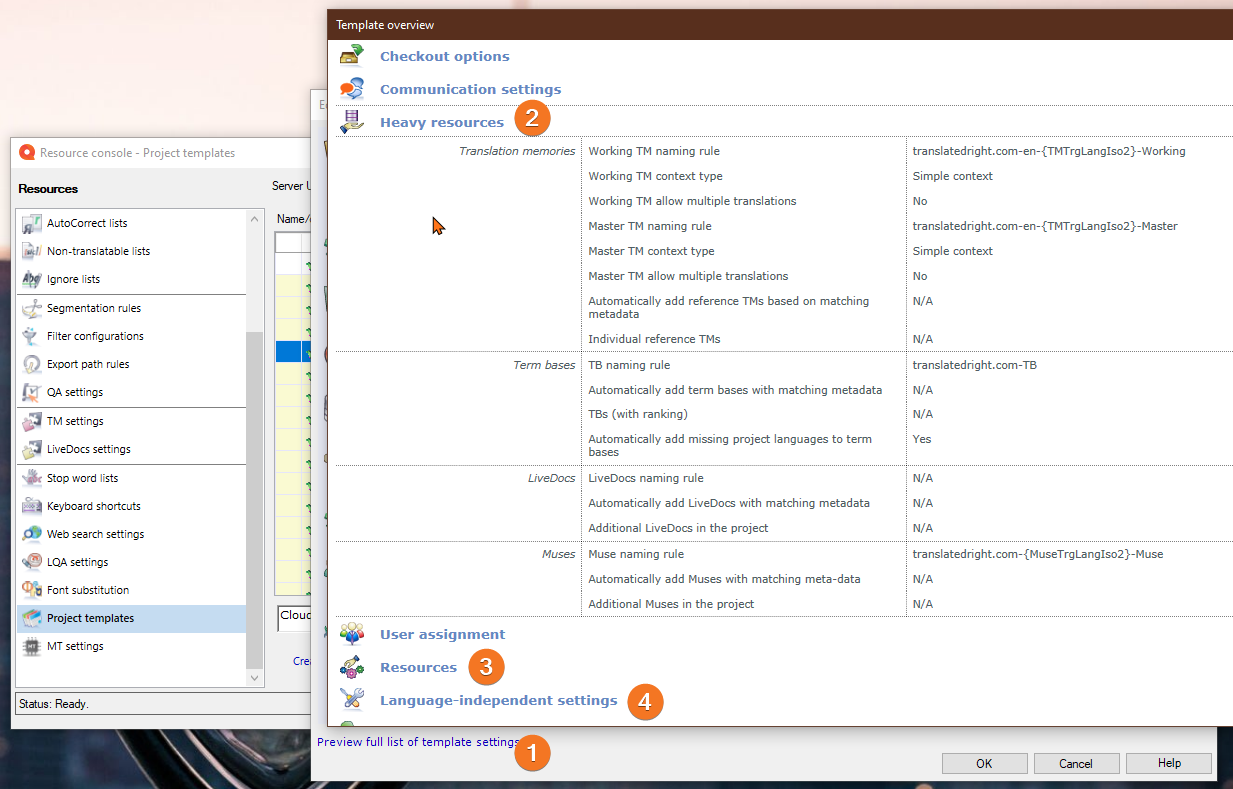Select AutoCorrect lists in Resources list

point(131,223)
